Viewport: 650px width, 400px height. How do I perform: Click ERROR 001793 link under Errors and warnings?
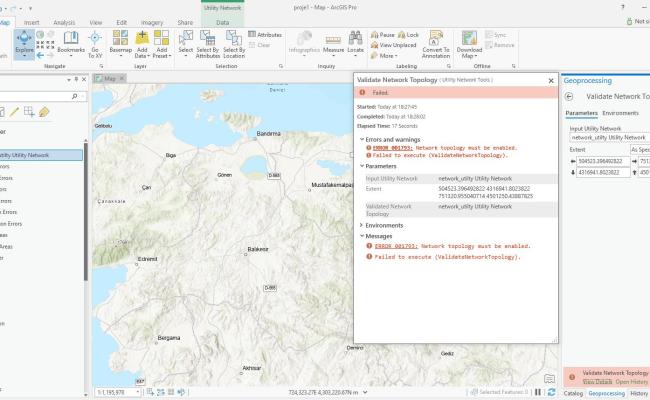coord(393,148)
